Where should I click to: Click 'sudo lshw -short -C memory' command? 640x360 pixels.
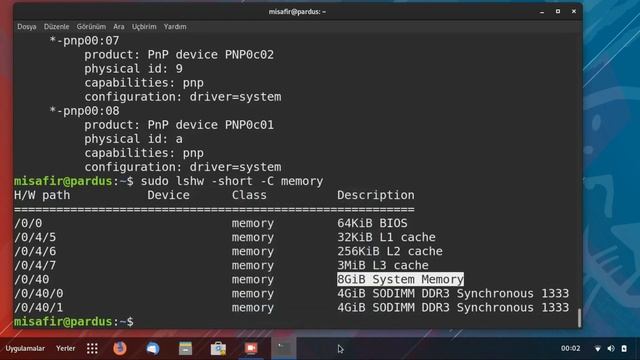232,181
